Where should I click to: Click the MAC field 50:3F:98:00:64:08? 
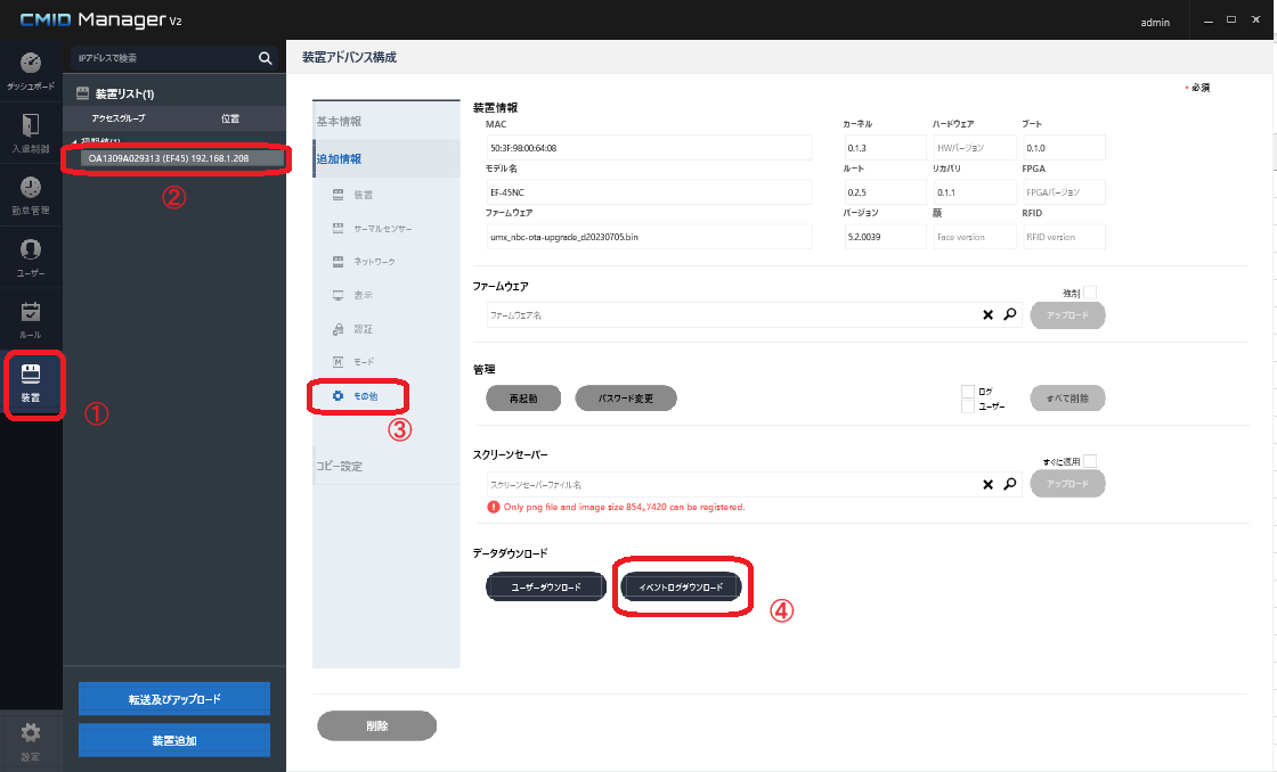(x=648, y=148)
